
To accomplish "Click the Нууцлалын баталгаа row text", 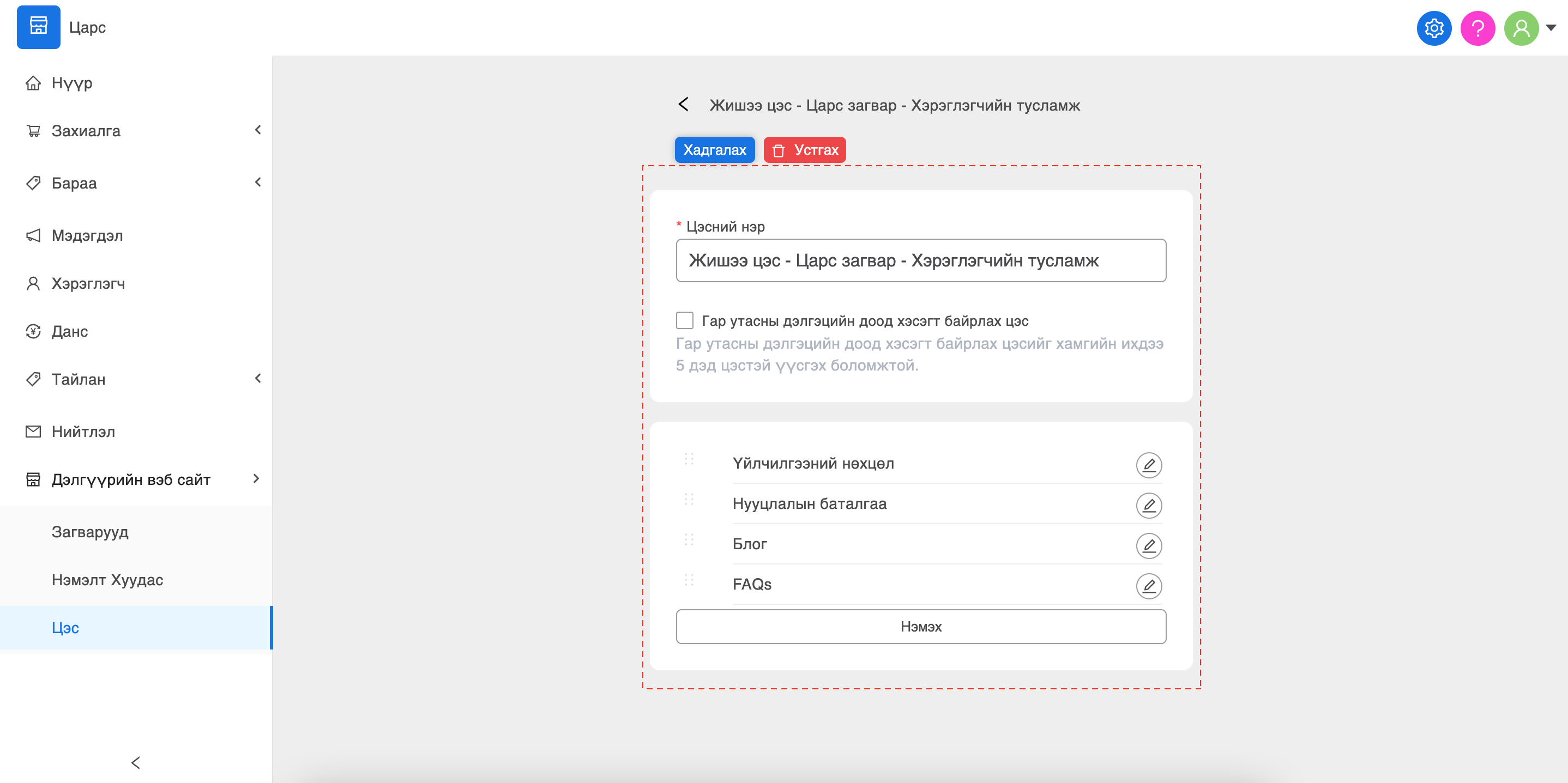I will [x=810, y=504].
